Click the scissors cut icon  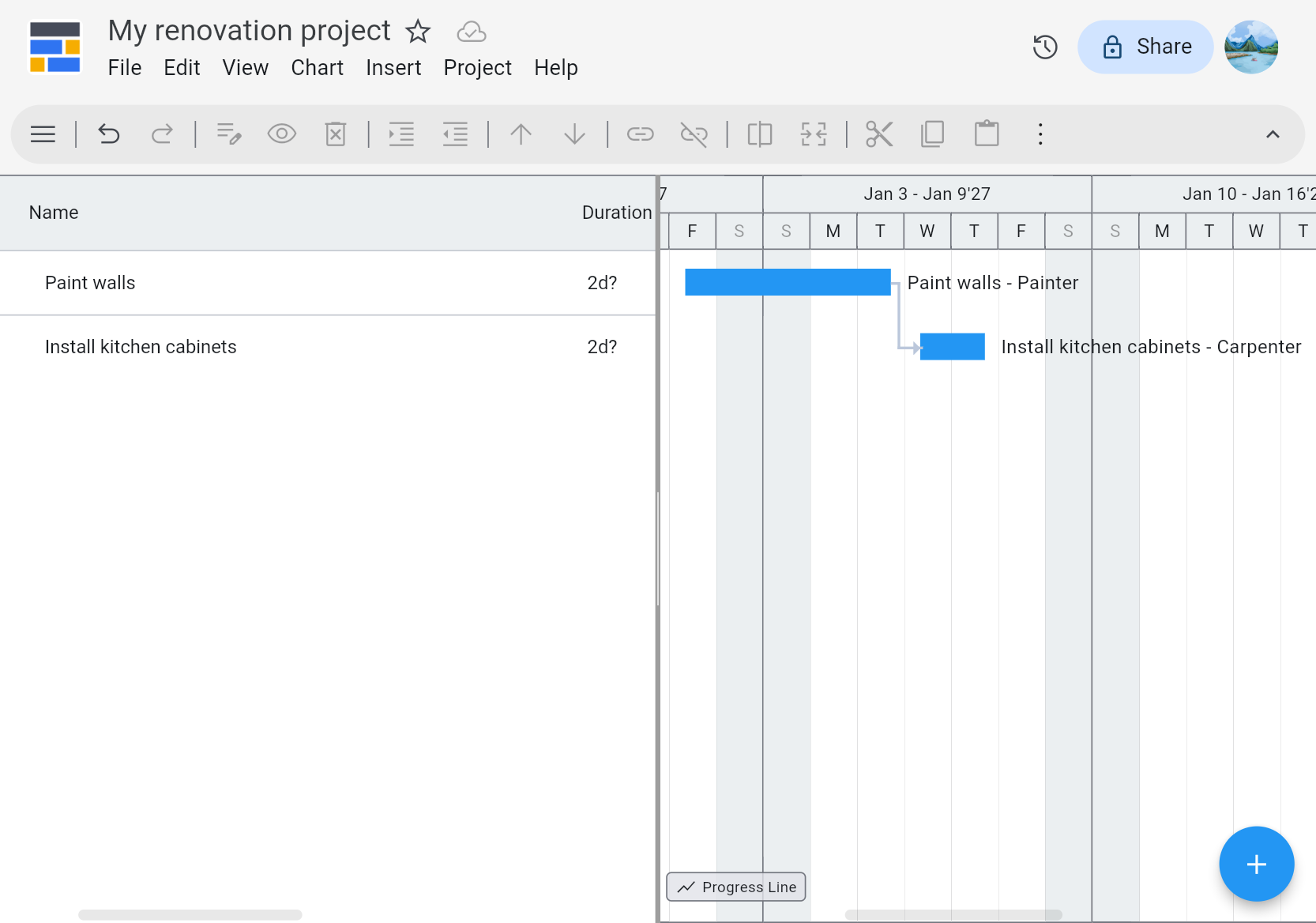click(878, 134)
